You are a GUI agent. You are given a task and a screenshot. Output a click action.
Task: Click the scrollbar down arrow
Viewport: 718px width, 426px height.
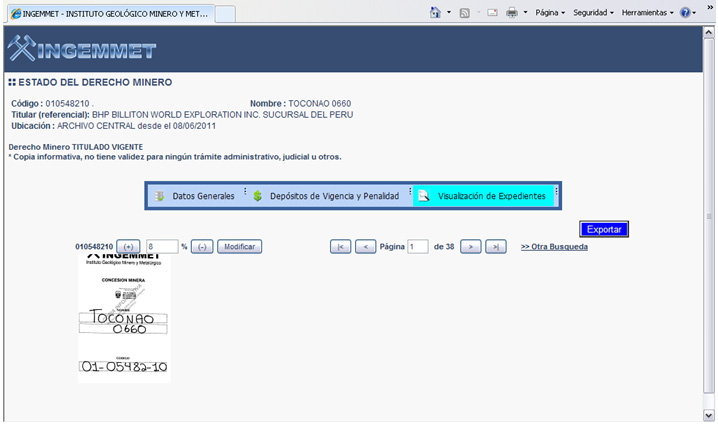point(708,415)
